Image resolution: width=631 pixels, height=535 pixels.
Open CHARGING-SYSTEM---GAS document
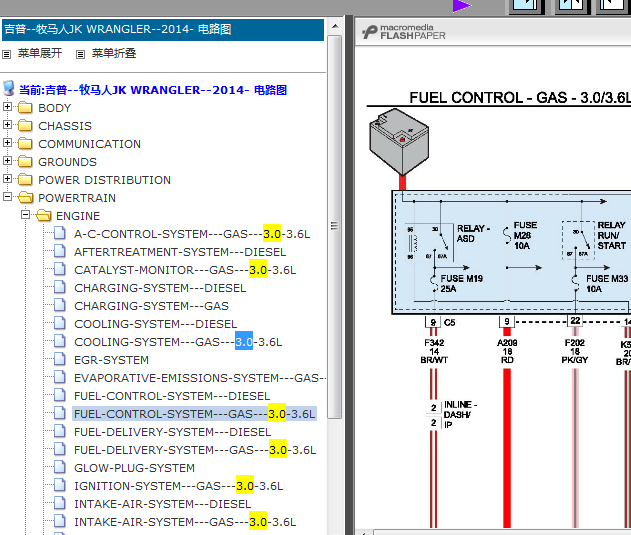[x=151, y=306]
